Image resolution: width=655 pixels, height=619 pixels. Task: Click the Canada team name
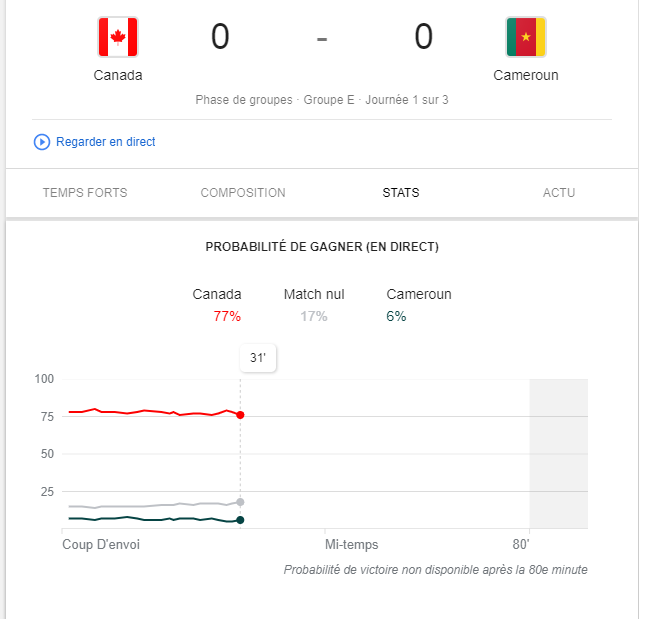click(118, 75)
